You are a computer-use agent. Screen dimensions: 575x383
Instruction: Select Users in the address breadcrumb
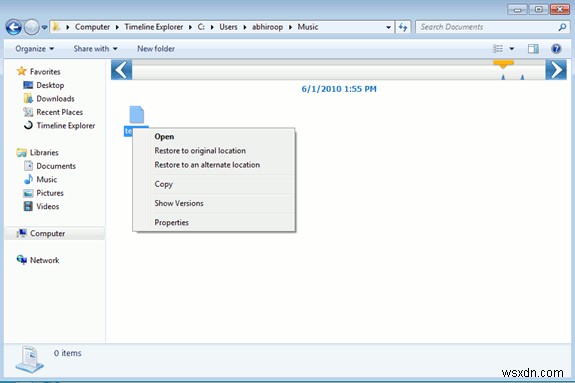(228, 27)
